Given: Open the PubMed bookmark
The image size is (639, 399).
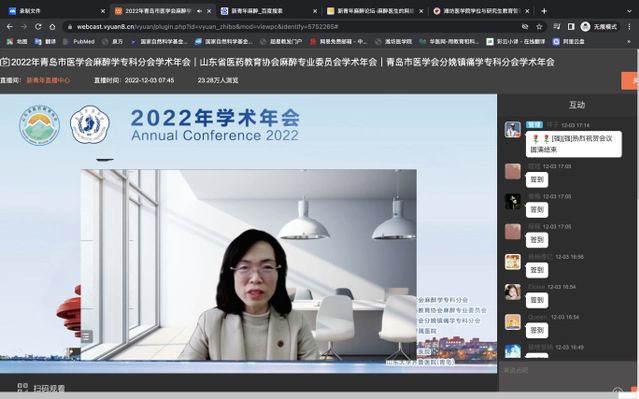Looking at the screenshot, I should (79, 42).
